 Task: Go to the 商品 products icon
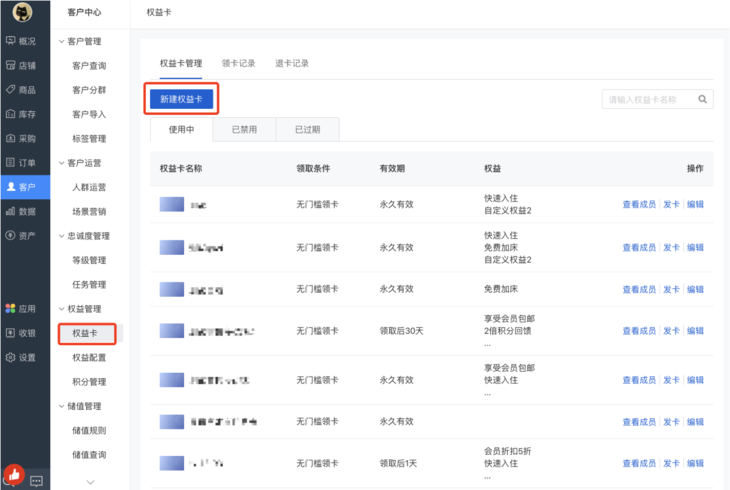11,90
